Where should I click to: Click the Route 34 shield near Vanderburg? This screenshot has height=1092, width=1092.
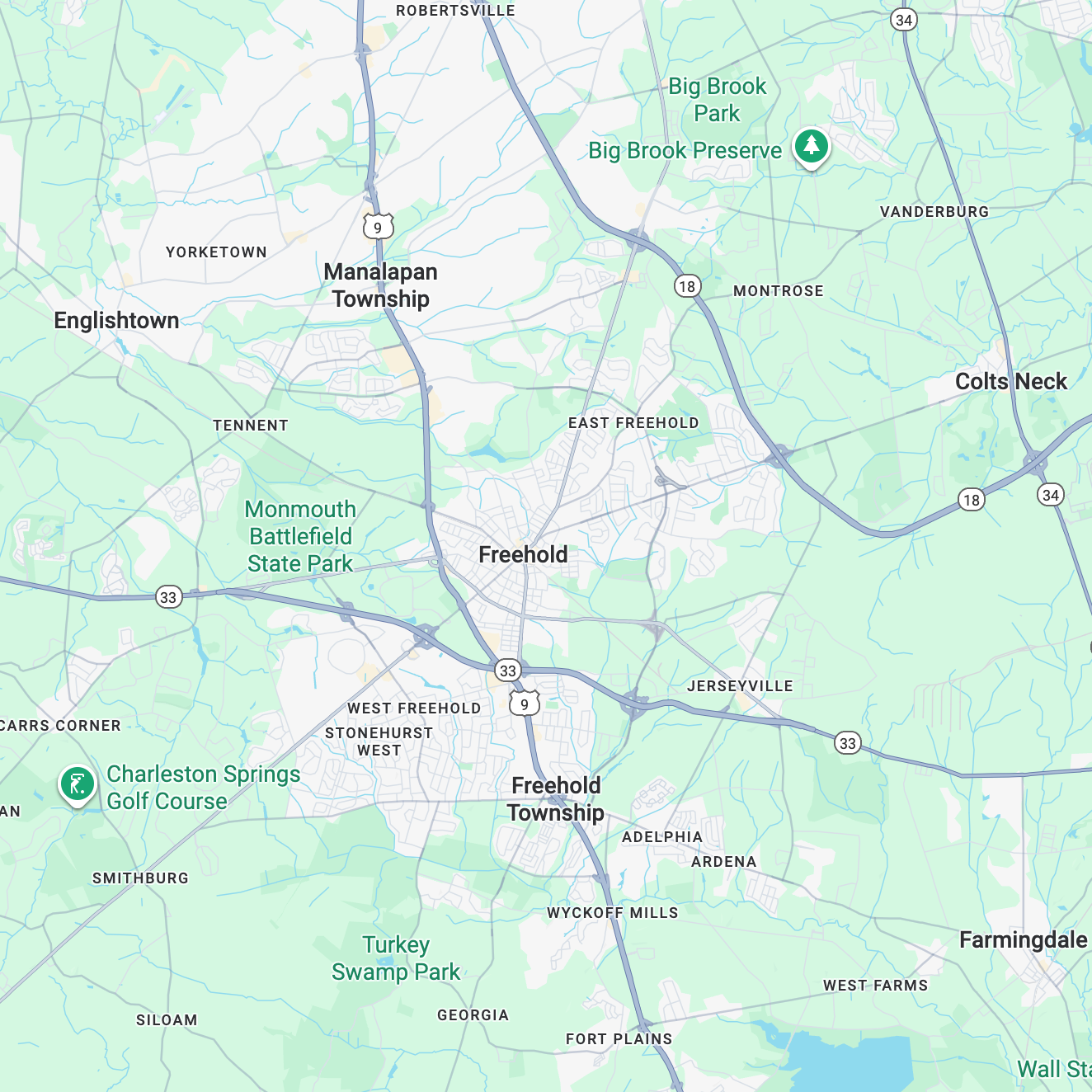(904, 20)
